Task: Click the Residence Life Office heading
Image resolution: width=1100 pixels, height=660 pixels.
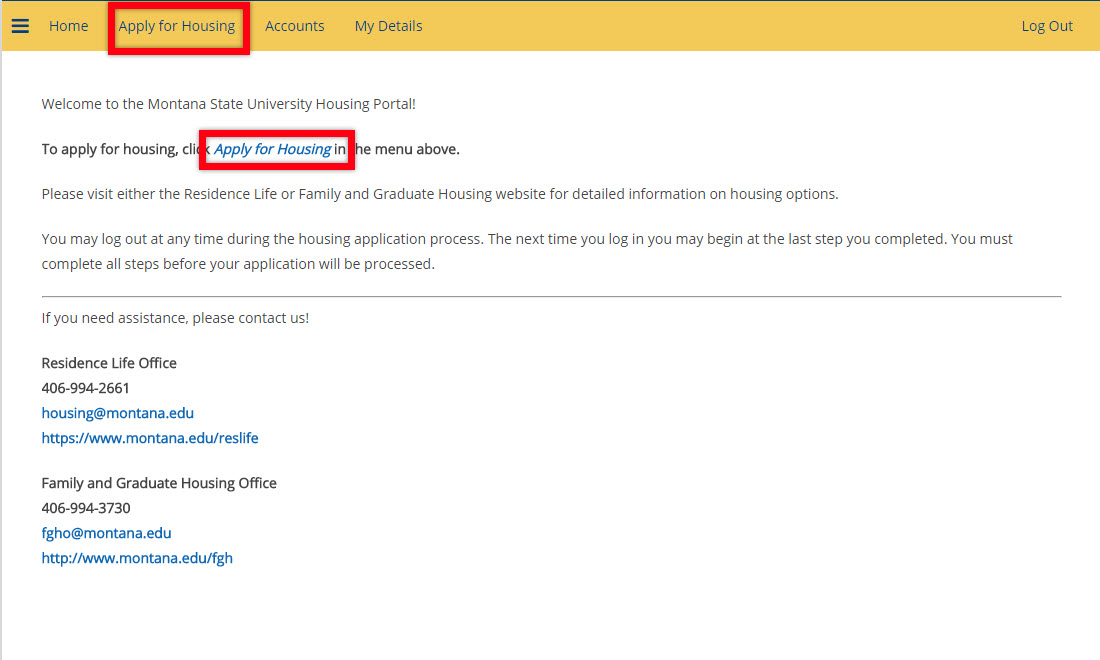Action: 109,363
